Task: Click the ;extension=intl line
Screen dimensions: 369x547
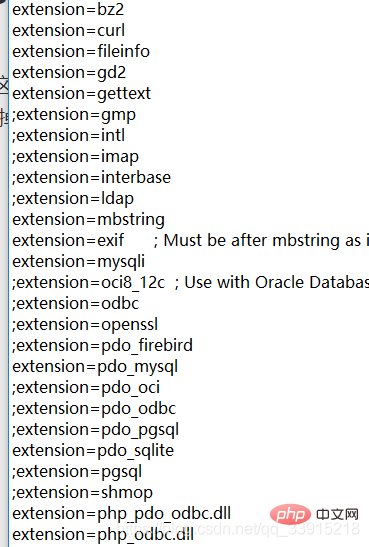Action: coord(69,135)
